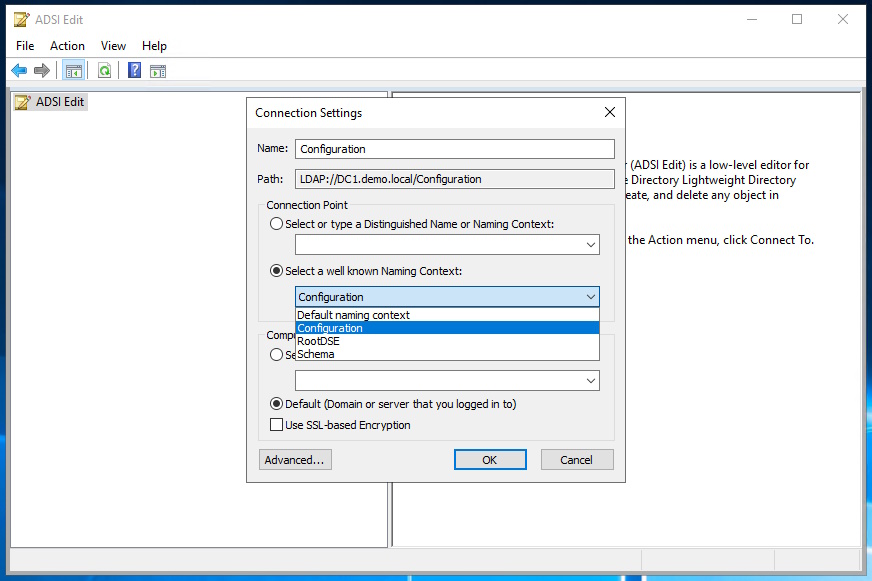The height and width of the screenshot is (581, 872).
Task: Choose Default domain or server radio option
Action: coord(276,404)
